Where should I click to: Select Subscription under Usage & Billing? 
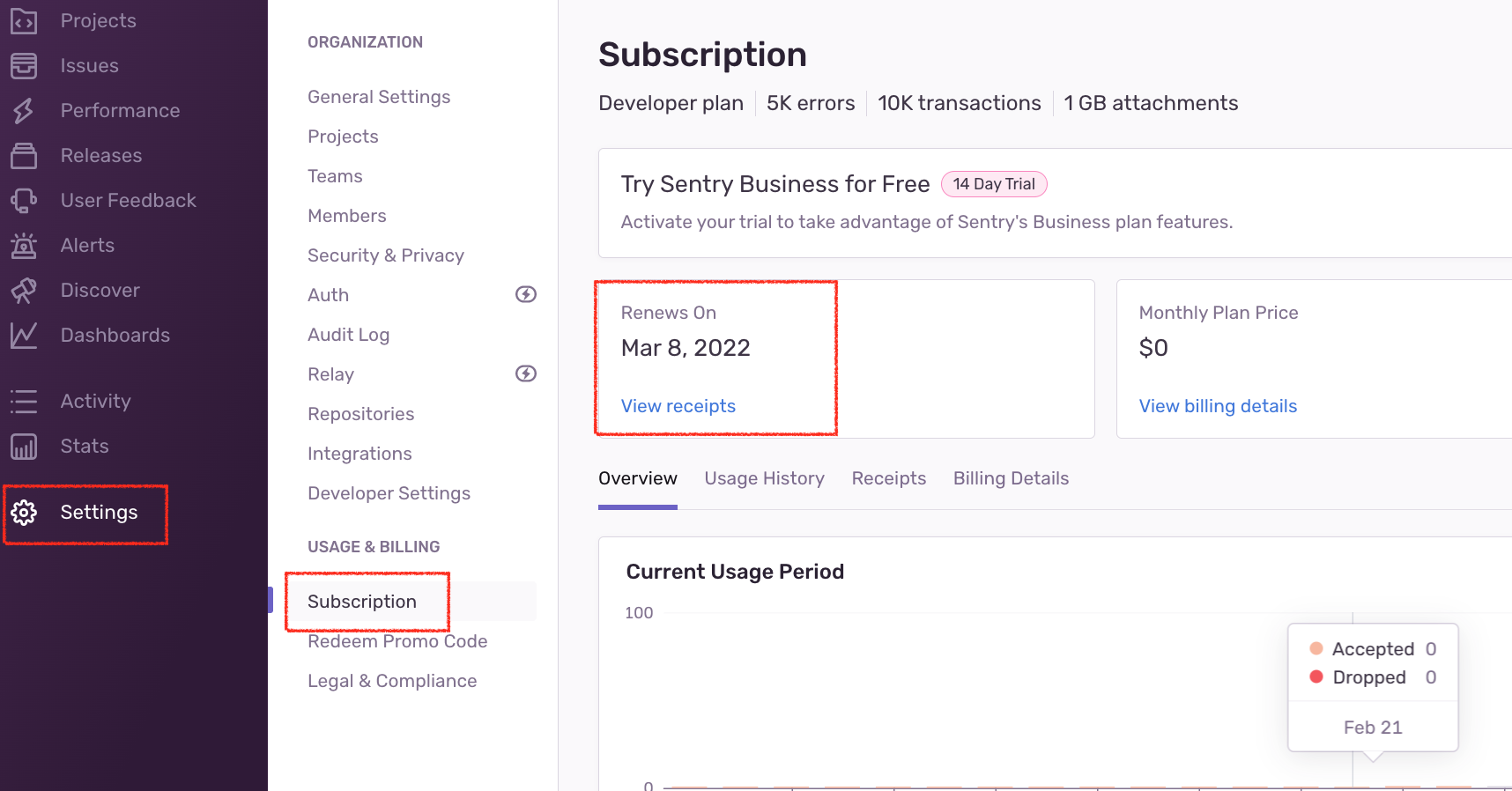361,602
